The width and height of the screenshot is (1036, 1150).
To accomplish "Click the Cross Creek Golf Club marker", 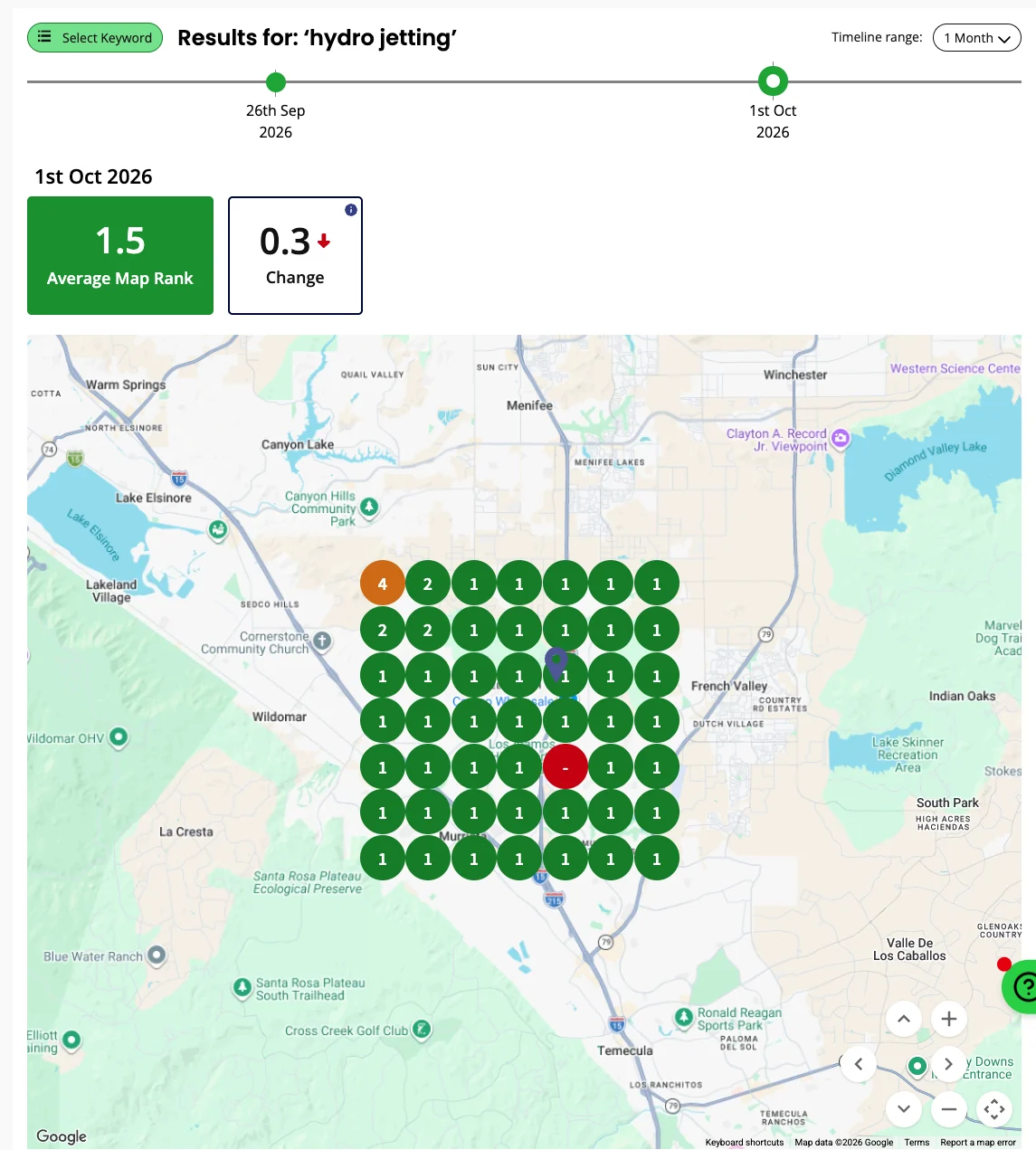I will (x=422, y=1029).
